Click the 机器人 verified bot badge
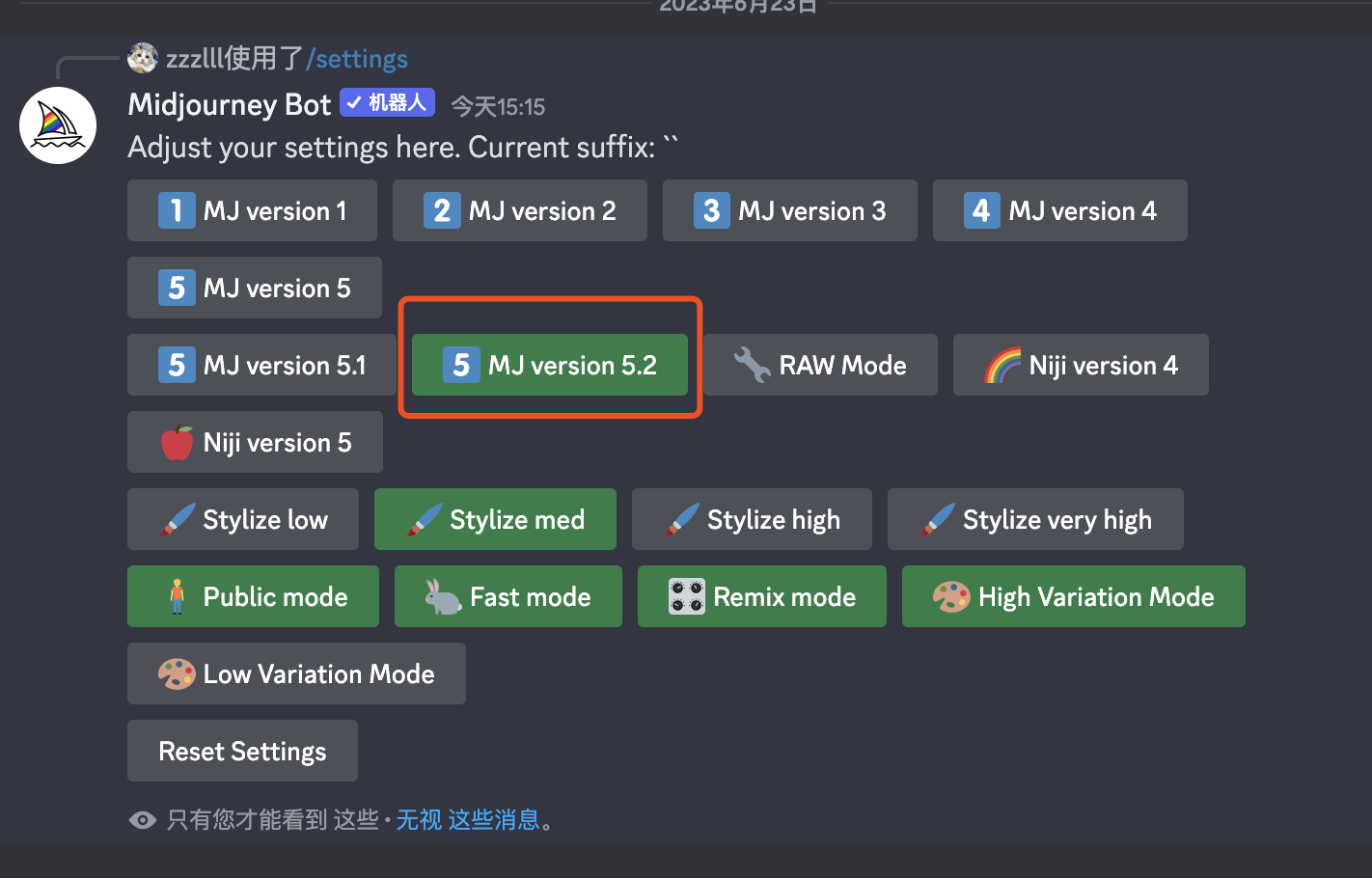Image resolution: width=1372 pixels, height=878 pixels. 387,102
